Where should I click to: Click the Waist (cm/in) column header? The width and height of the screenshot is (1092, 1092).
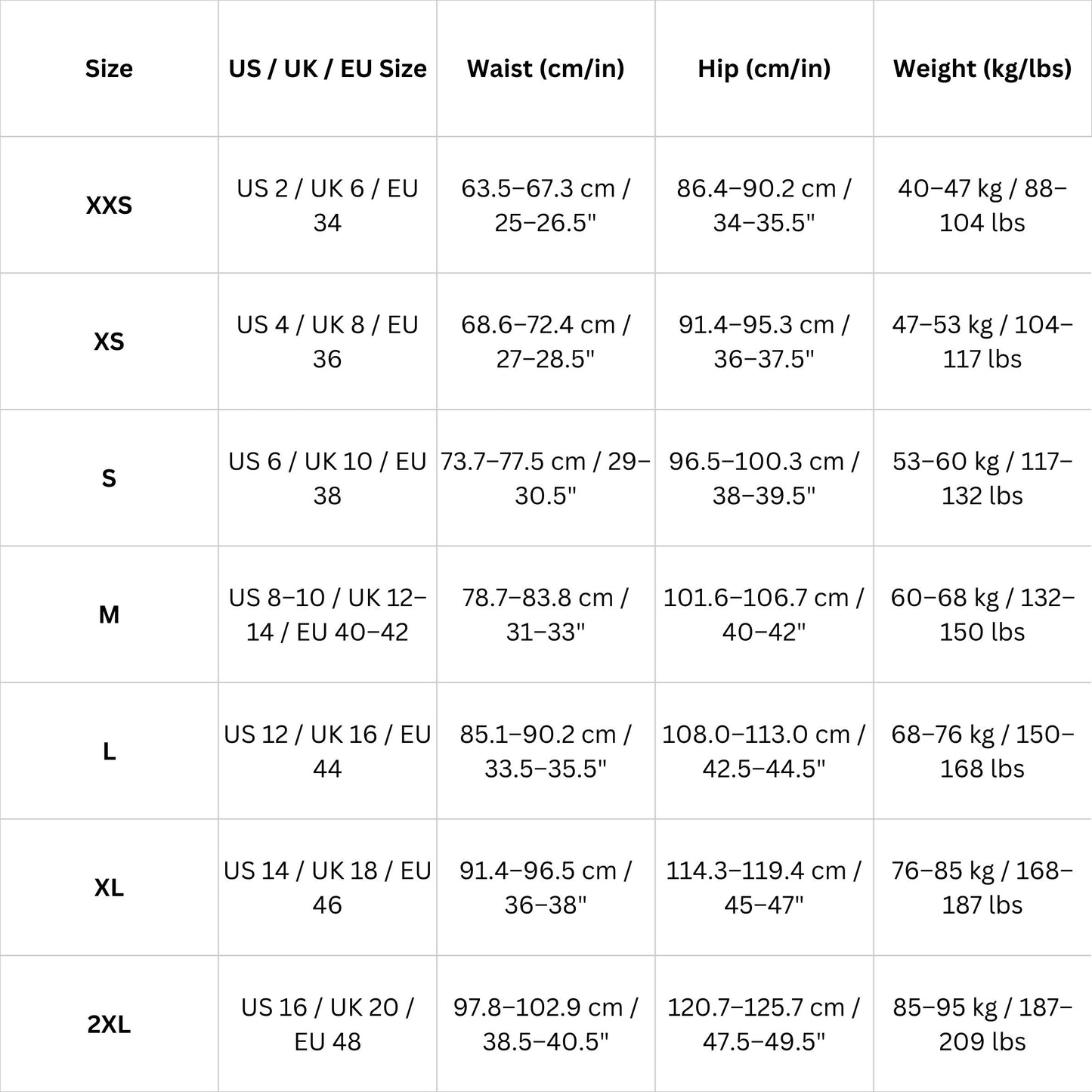pyautogui.click(x=546, y=69)
